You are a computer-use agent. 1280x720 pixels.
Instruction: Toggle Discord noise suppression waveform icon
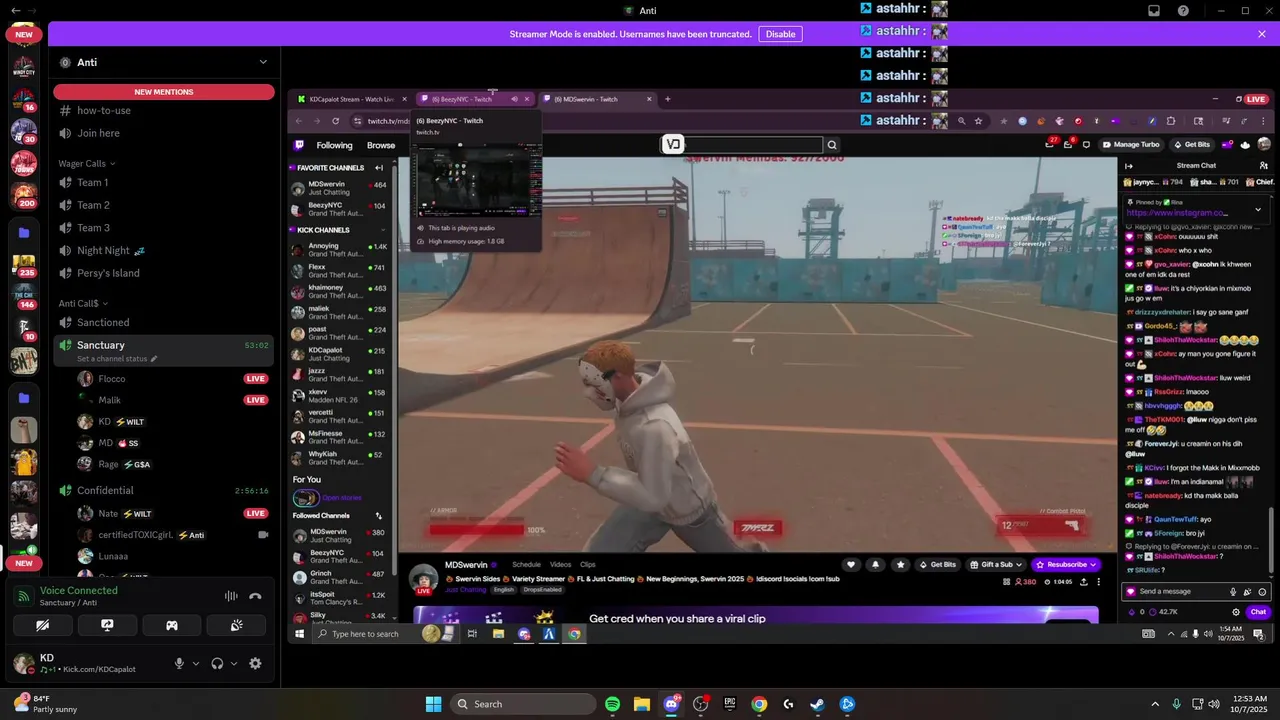click(x=231, y=596)
